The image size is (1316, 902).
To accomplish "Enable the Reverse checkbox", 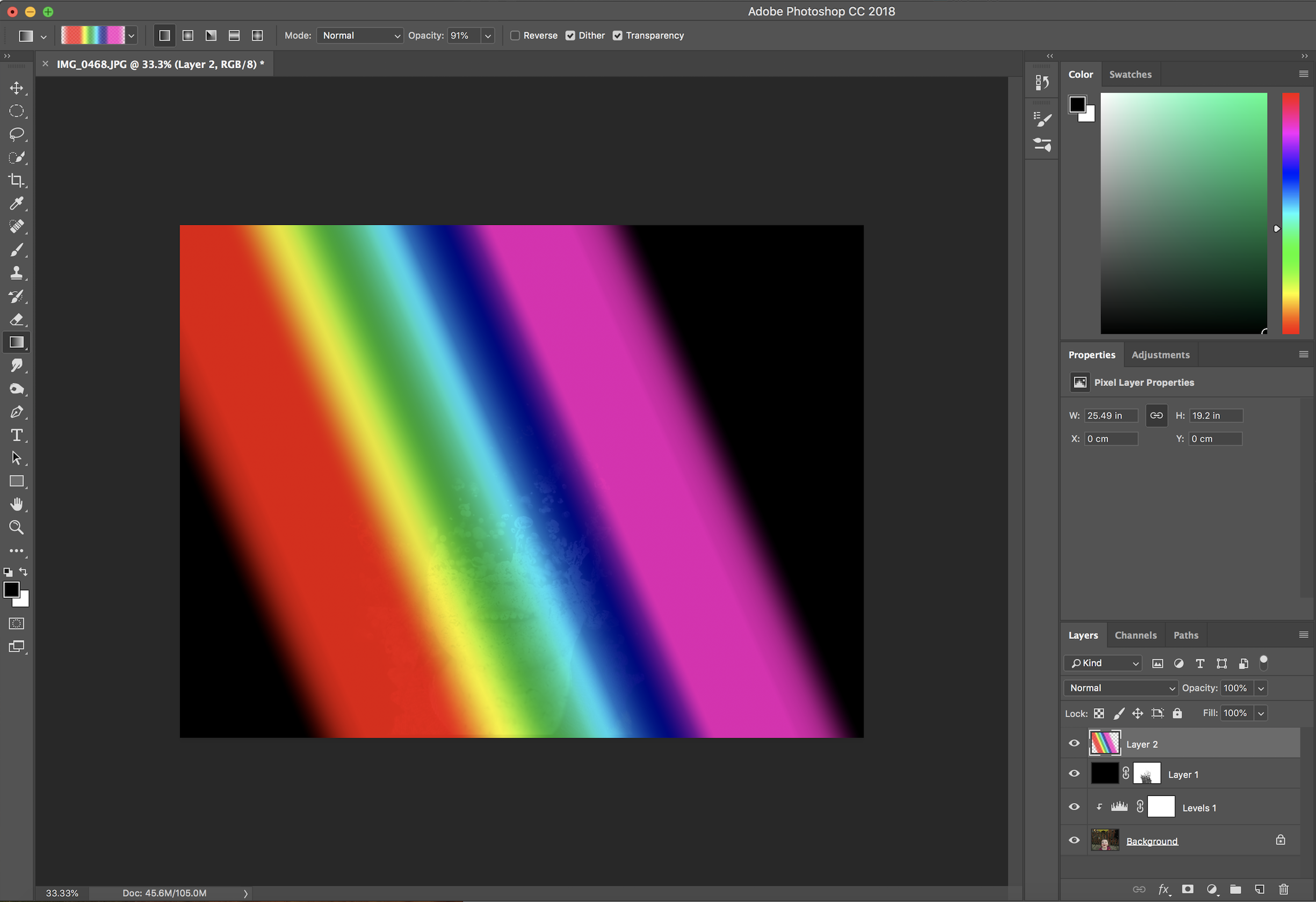I will 515,35.
